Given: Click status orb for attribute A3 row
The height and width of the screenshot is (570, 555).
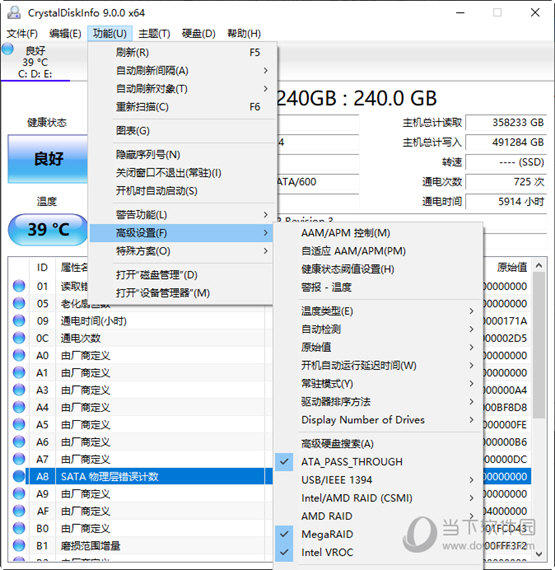Looking at the screenshot, I should pos(19,390).
